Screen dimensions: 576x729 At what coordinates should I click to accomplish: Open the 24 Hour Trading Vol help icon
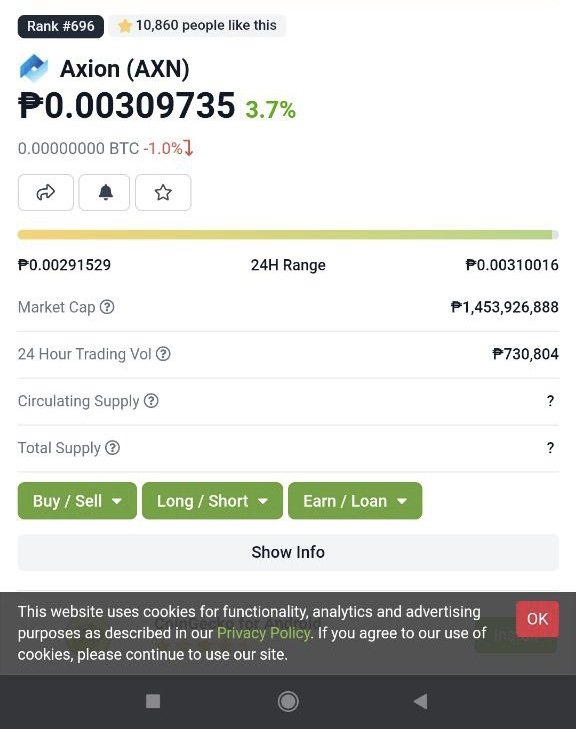tap(163, 354)
